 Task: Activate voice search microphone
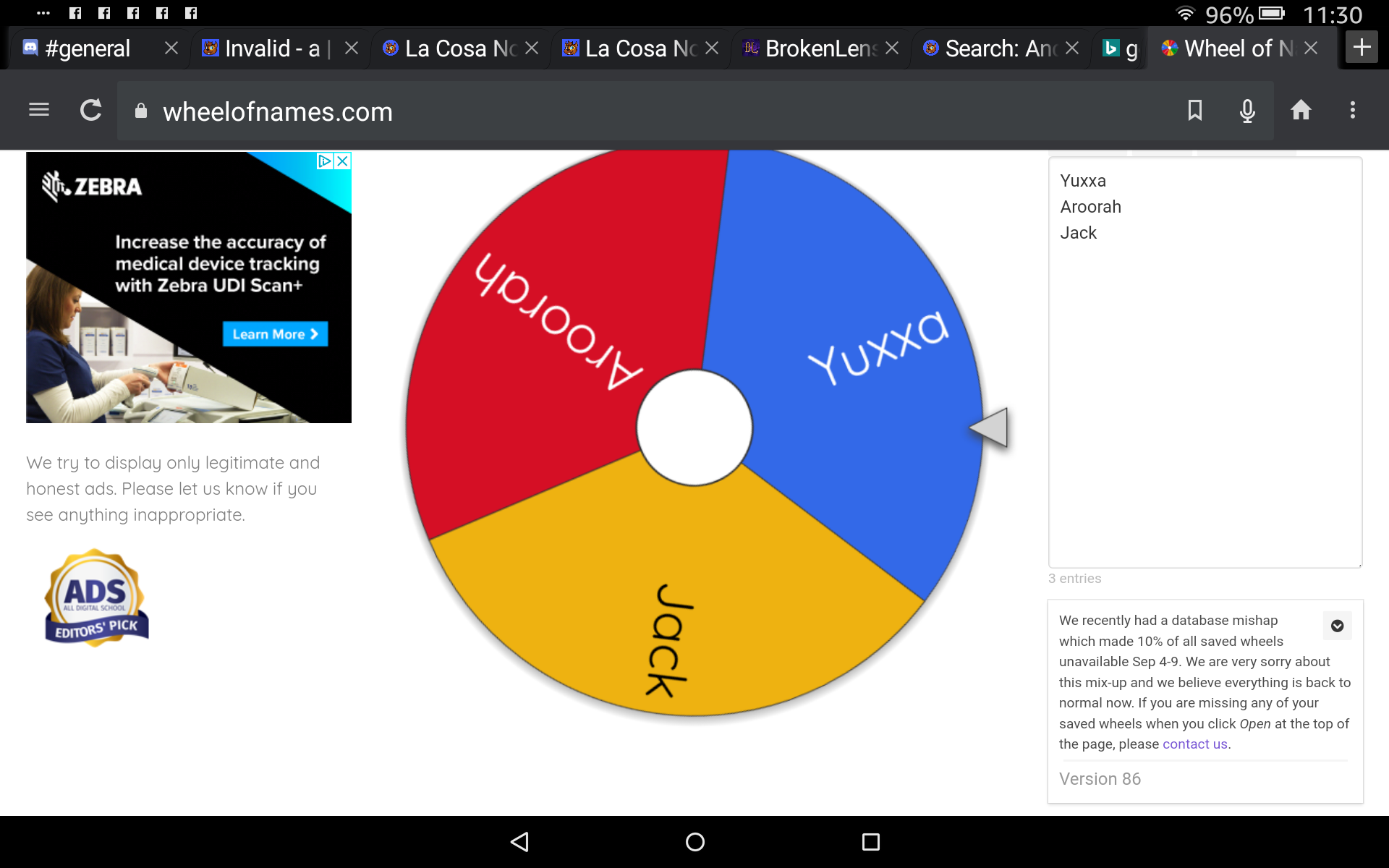click(x=1247, y=111)
